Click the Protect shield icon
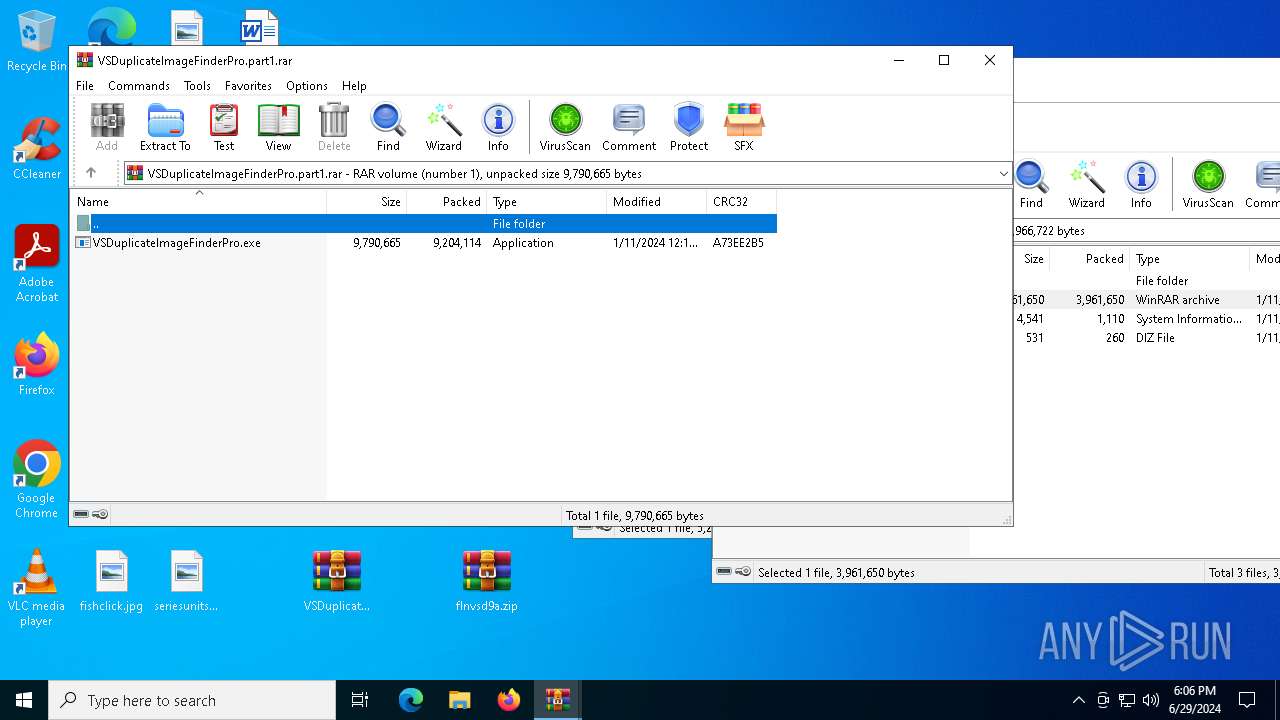 coord(689,127)
